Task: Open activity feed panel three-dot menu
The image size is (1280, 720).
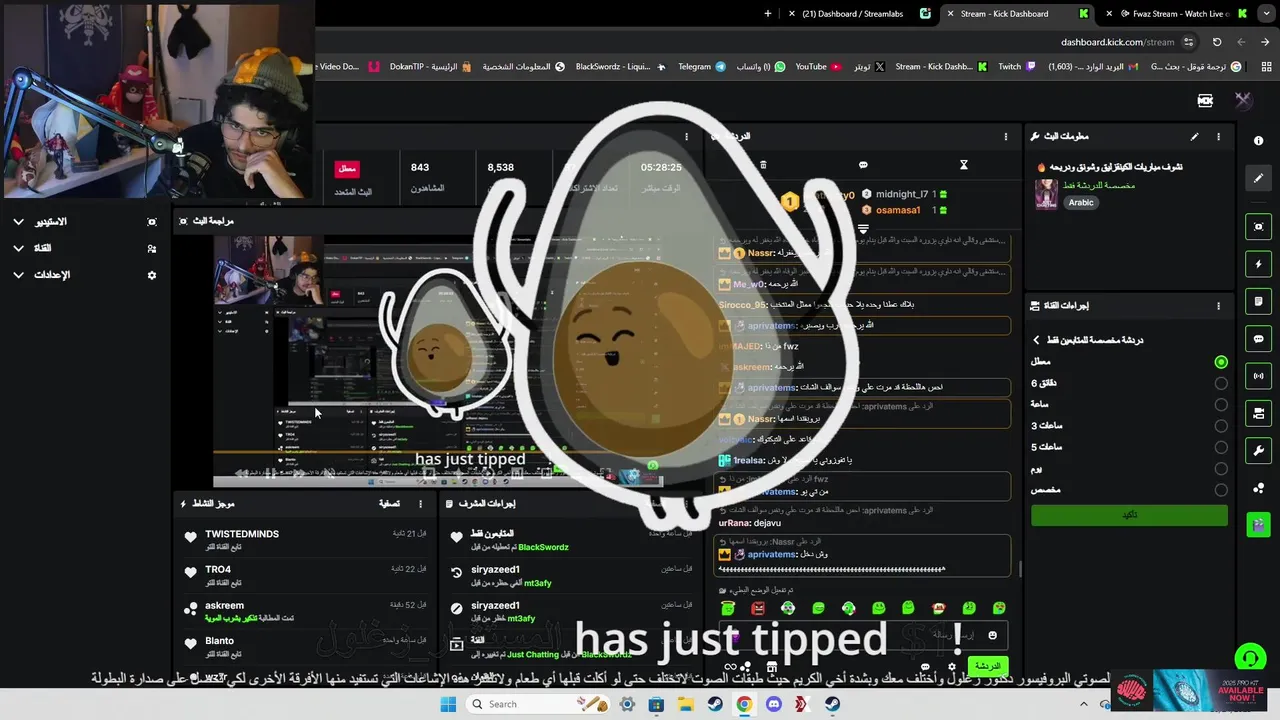Action: click(420, 504)
